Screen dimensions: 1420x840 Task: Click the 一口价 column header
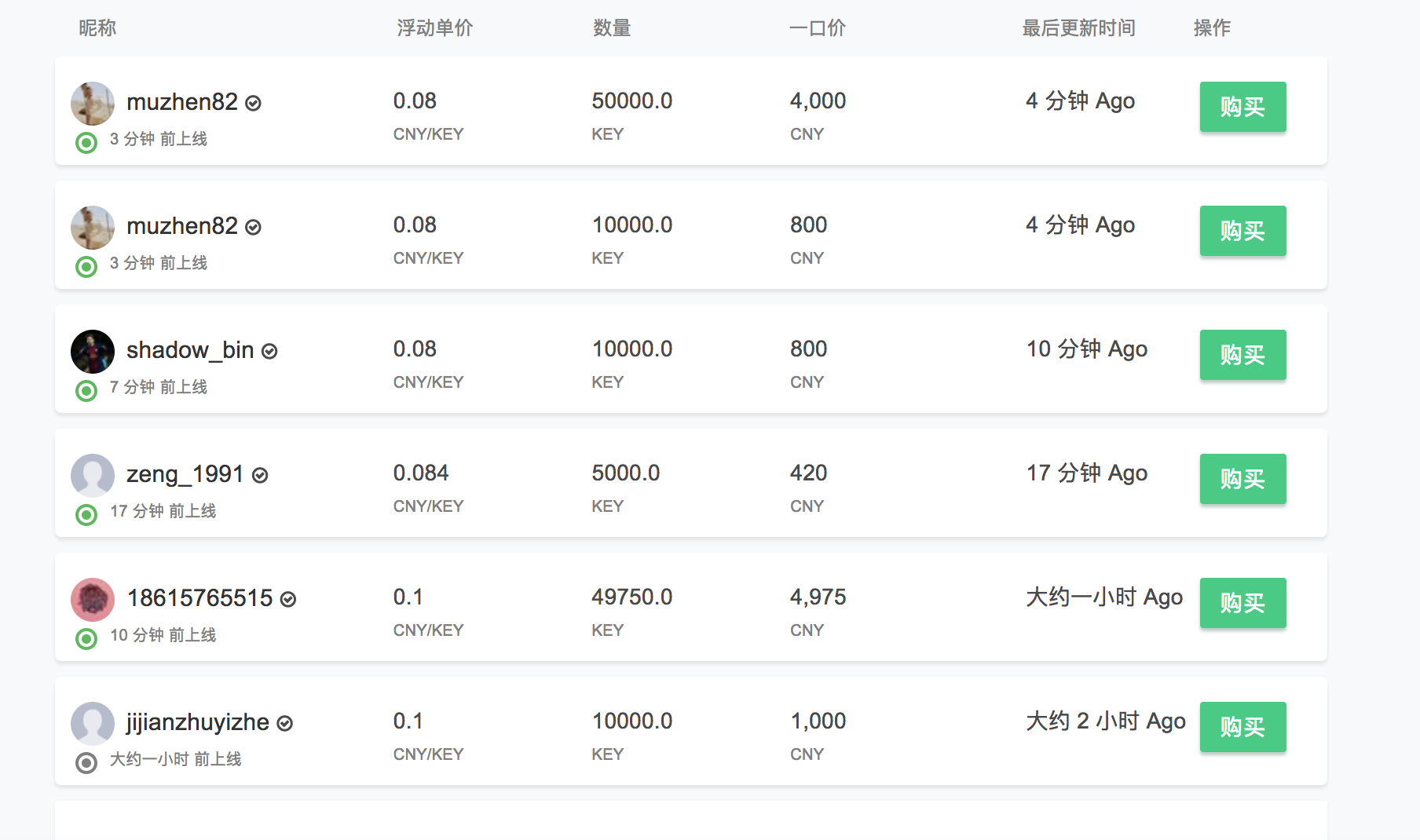pos(817,28)
